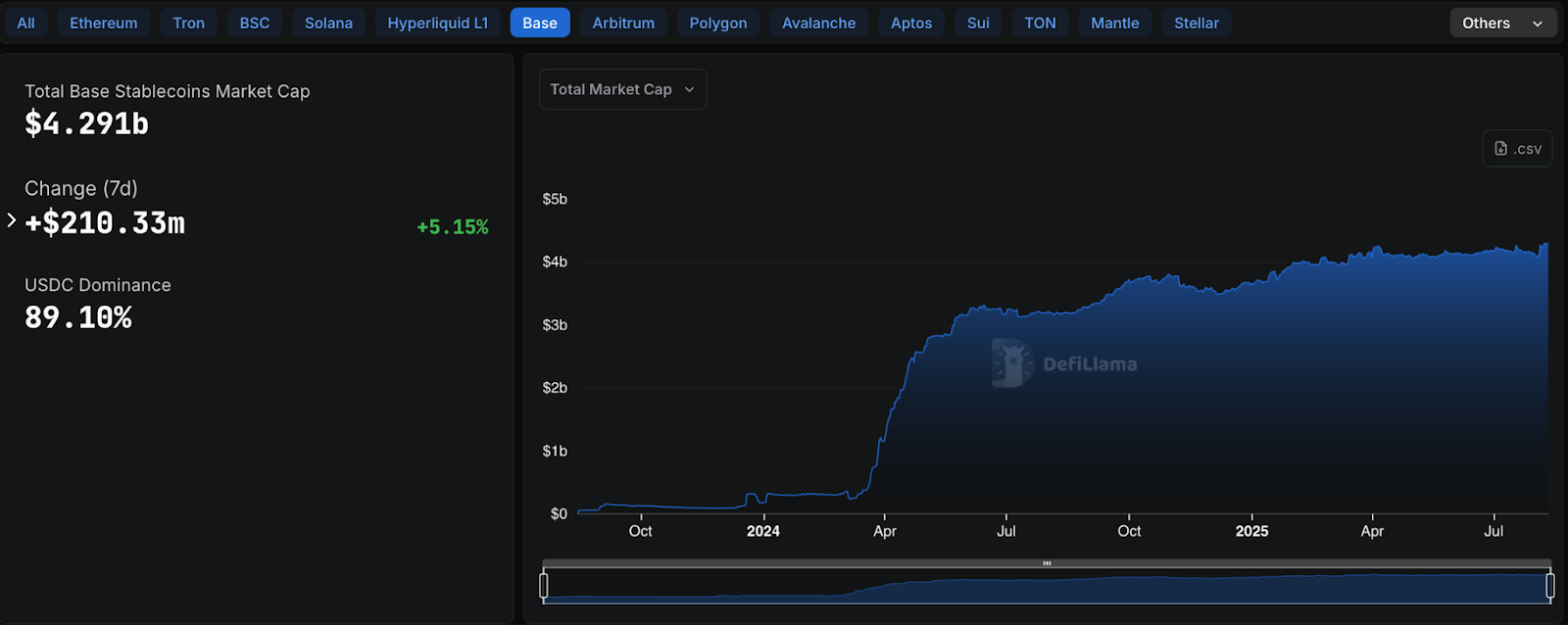Expand the Change (7d) row chevron
Viewport: 1568px width, 625px height.
pyautogui.click(x=12, y=220)
